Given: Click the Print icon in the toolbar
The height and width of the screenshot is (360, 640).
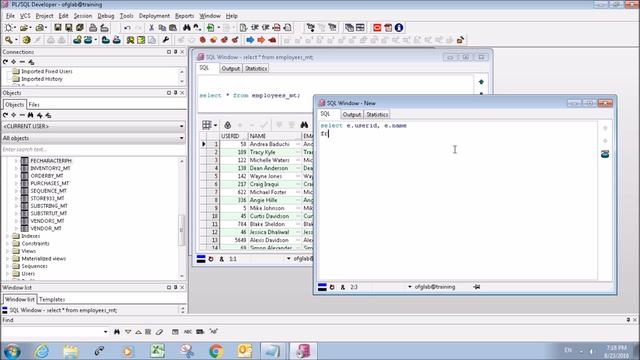Looking at the screenshot, I should point(93,28).
